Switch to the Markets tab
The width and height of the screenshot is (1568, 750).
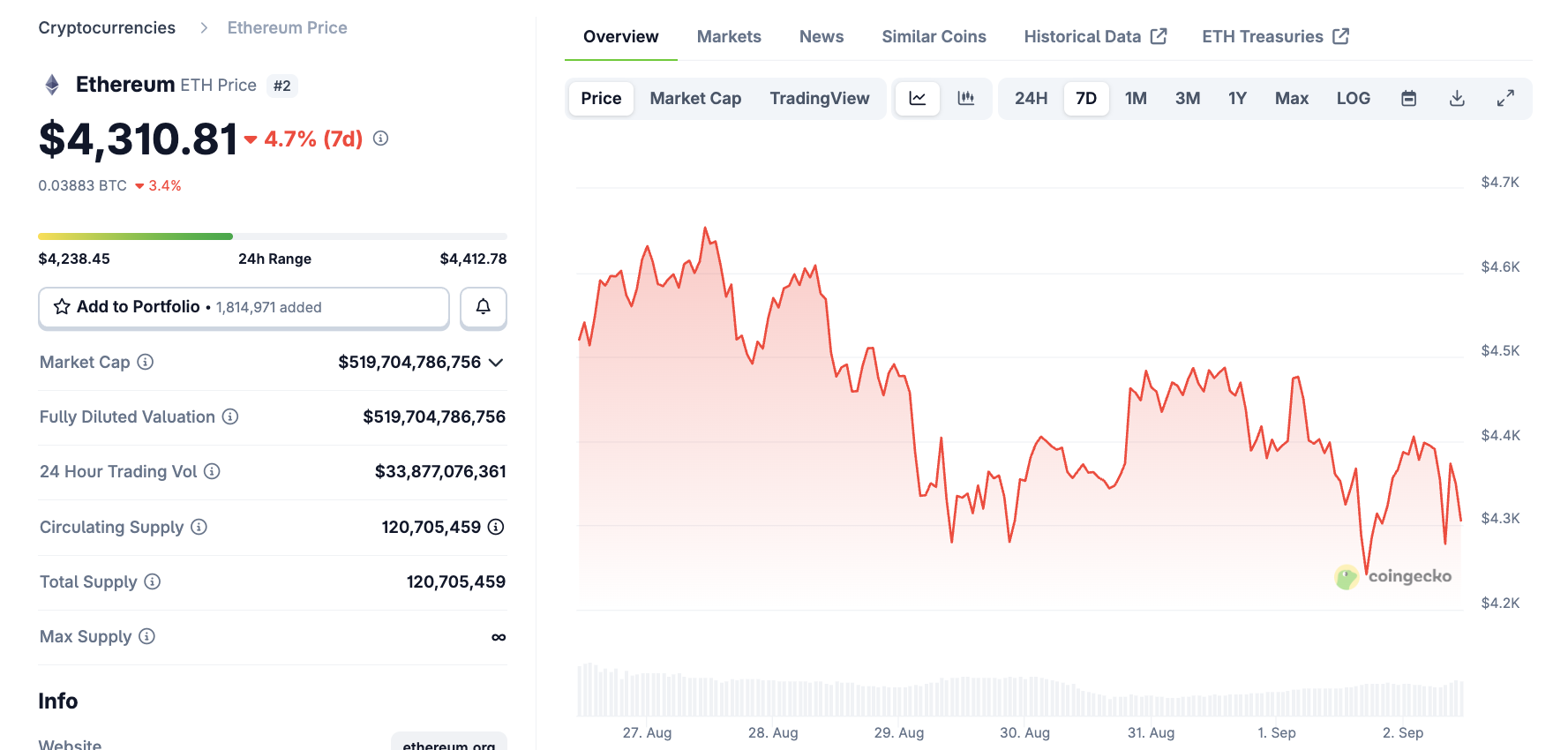coord(729,36)
